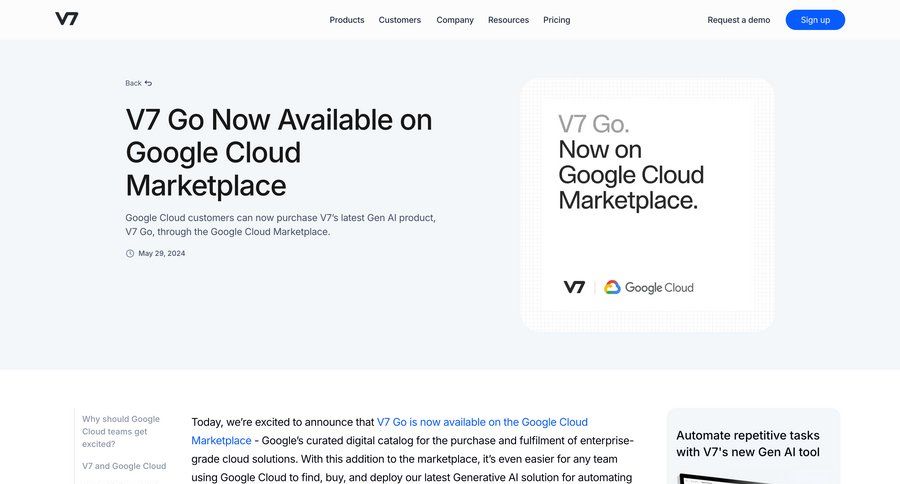Image resolution: width=900 pixels, height=484 pixels.
Task: Jump to 'Why should Google Cloud teams' section
Action: pyautogui.click(x=121, y=431)
